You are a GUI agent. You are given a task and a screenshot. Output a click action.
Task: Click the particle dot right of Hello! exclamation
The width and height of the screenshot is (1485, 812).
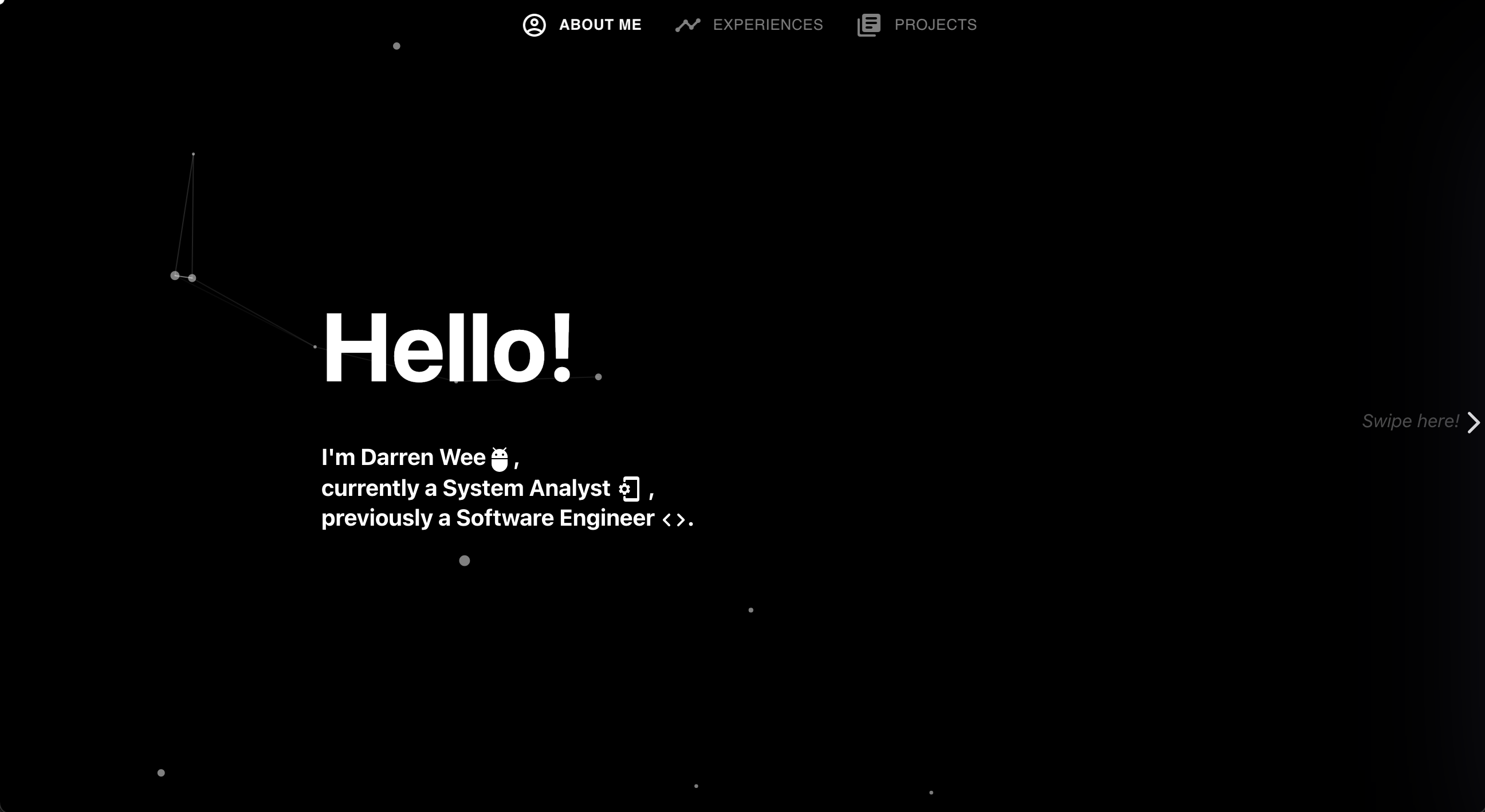click(x=598, y=377)
